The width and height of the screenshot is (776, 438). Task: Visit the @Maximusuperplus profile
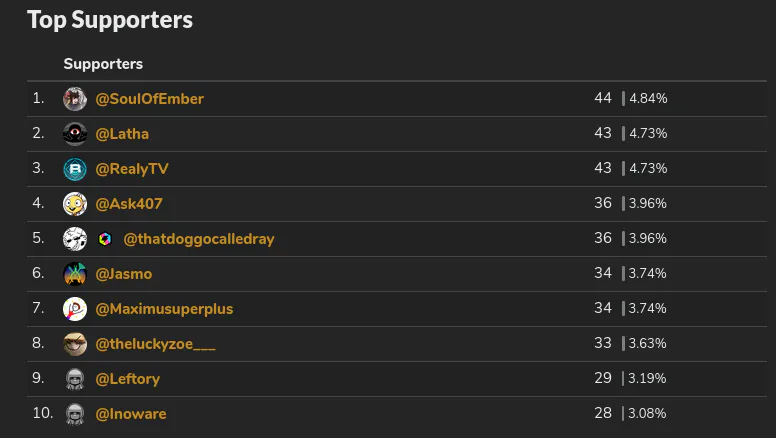click(164, 309)
